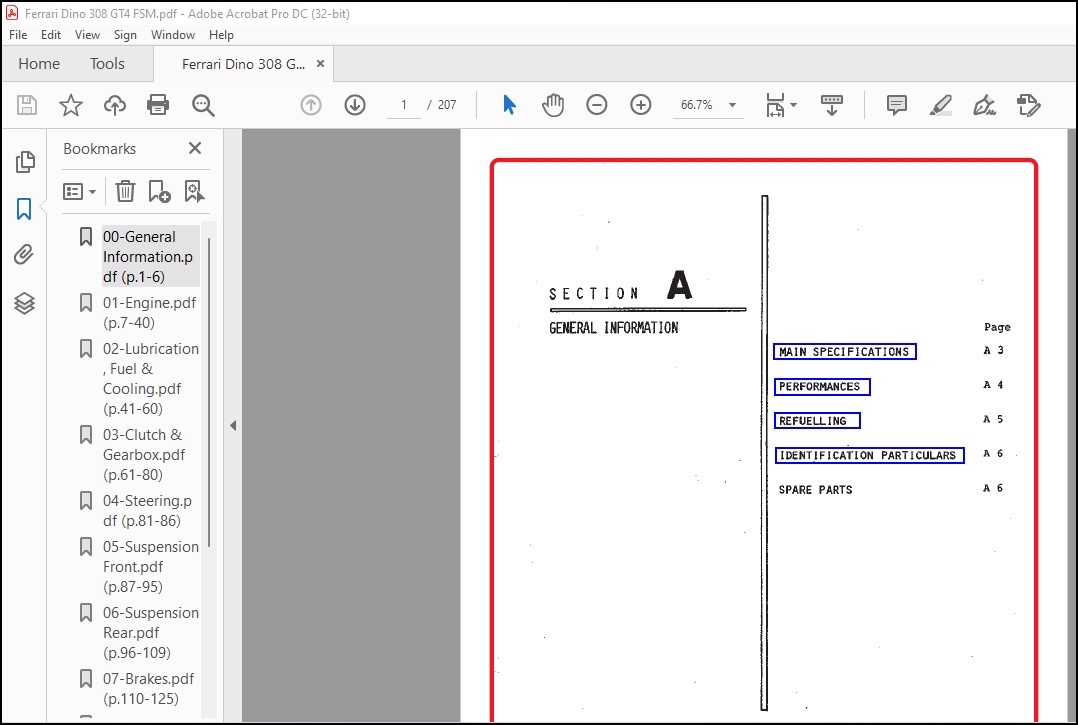Image resolution: width=1078 pixels, height=725 pixels.
Task: Open the Sign menu
Action: (125, 34)
